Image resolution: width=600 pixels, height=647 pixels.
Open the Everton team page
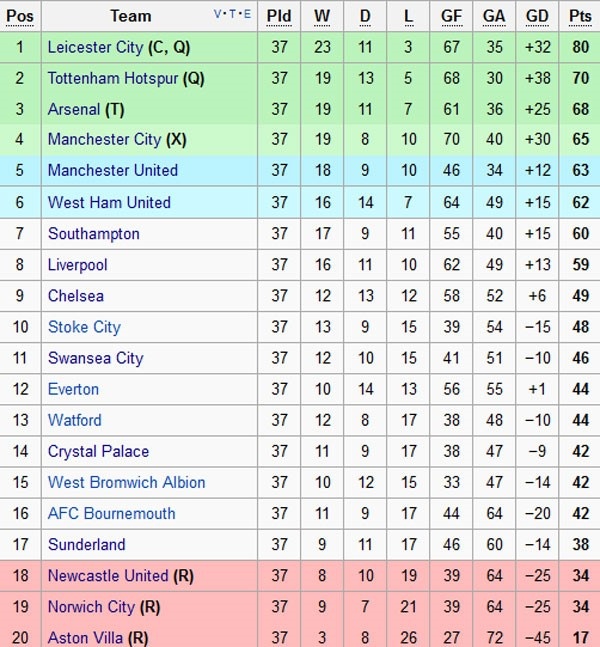tap(73, 389)
